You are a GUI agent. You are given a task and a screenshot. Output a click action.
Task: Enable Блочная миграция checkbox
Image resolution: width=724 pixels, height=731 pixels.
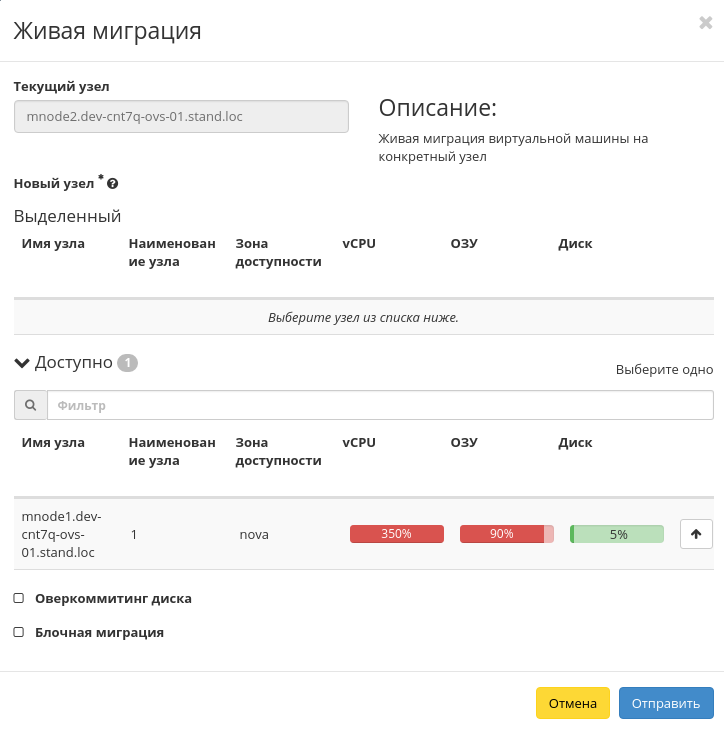[x=19, y=632]
